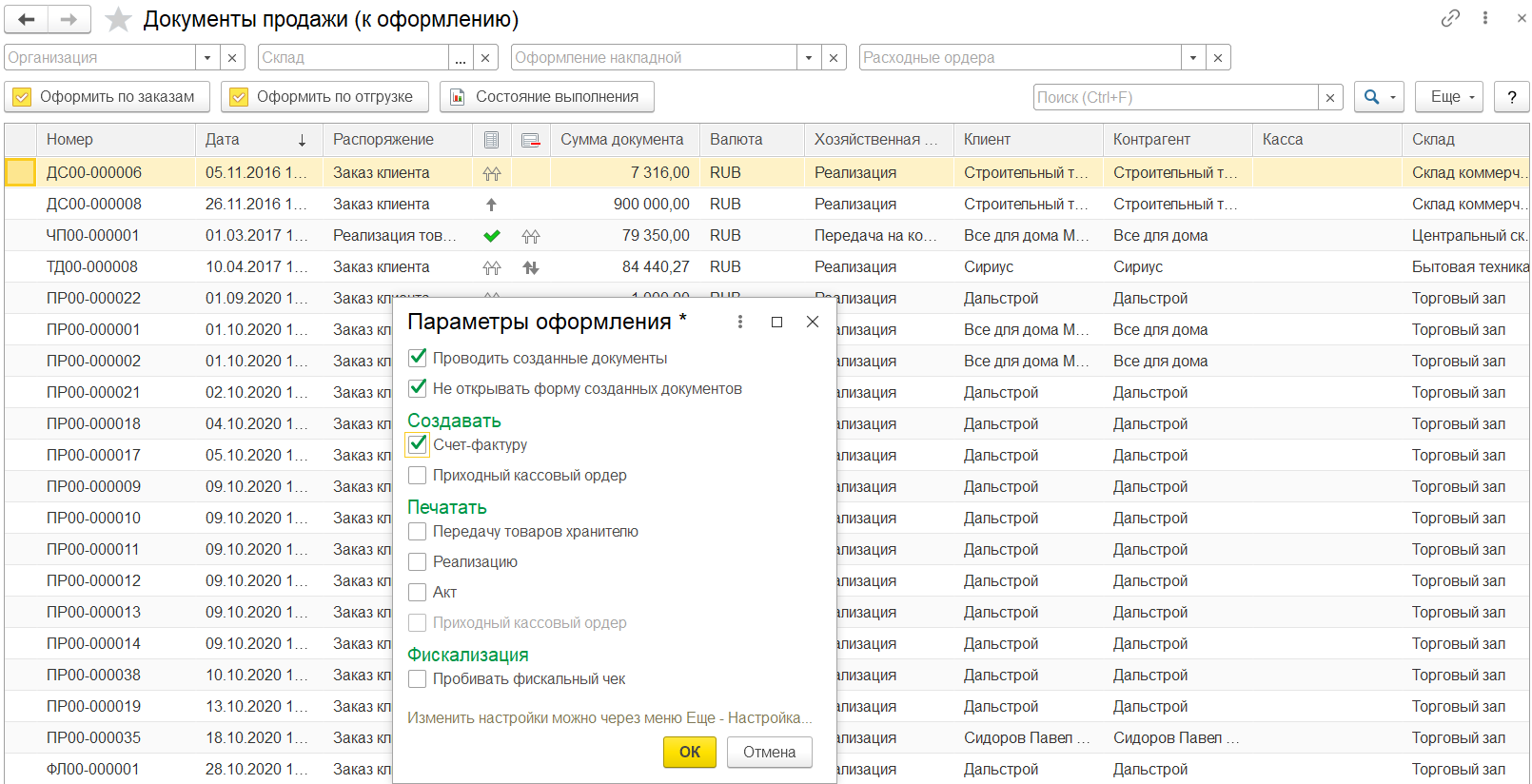Expand the Расходные ордера dropdown

point(1193,57)
